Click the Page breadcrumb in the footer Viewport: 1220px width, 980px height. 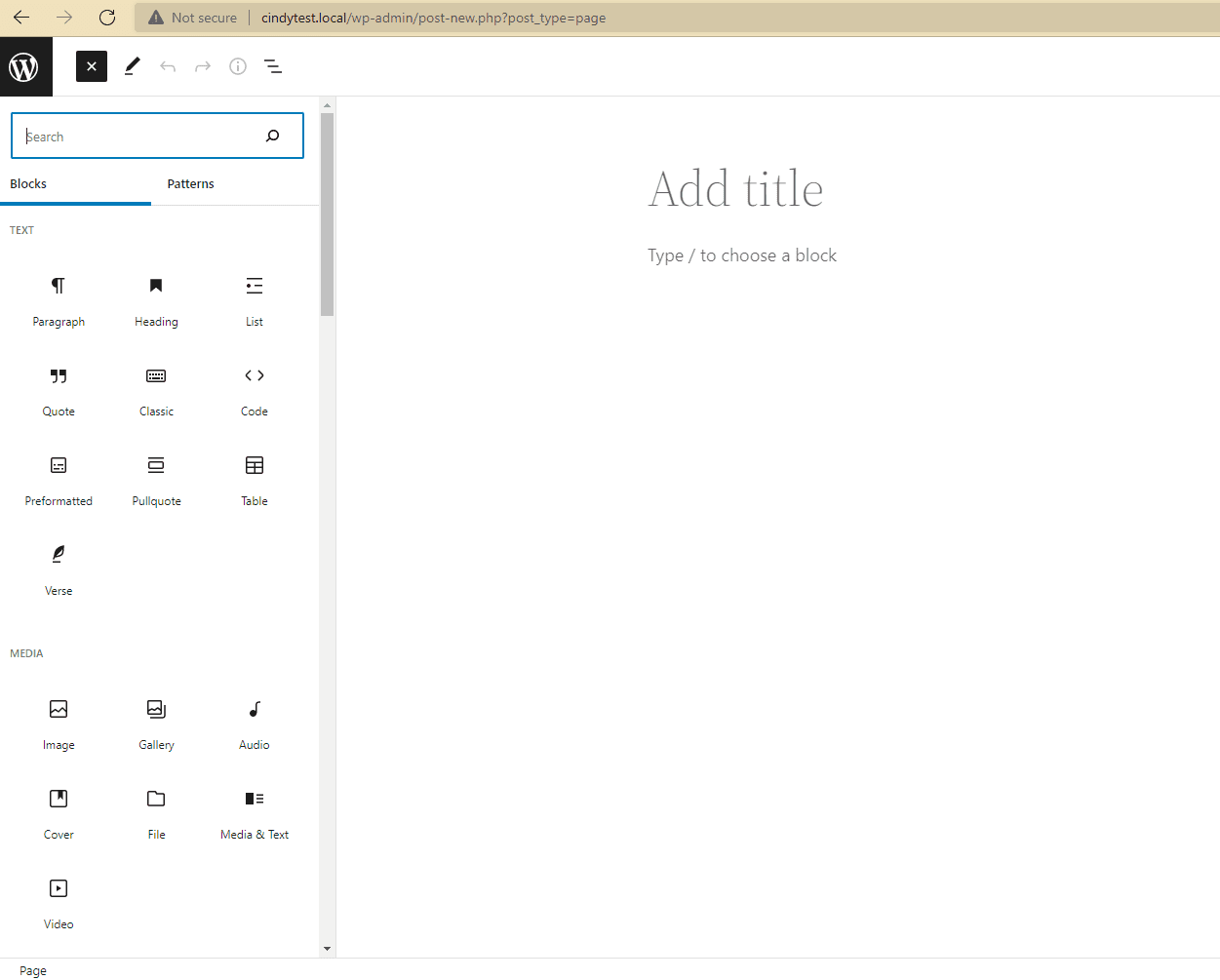click(32, 970)
